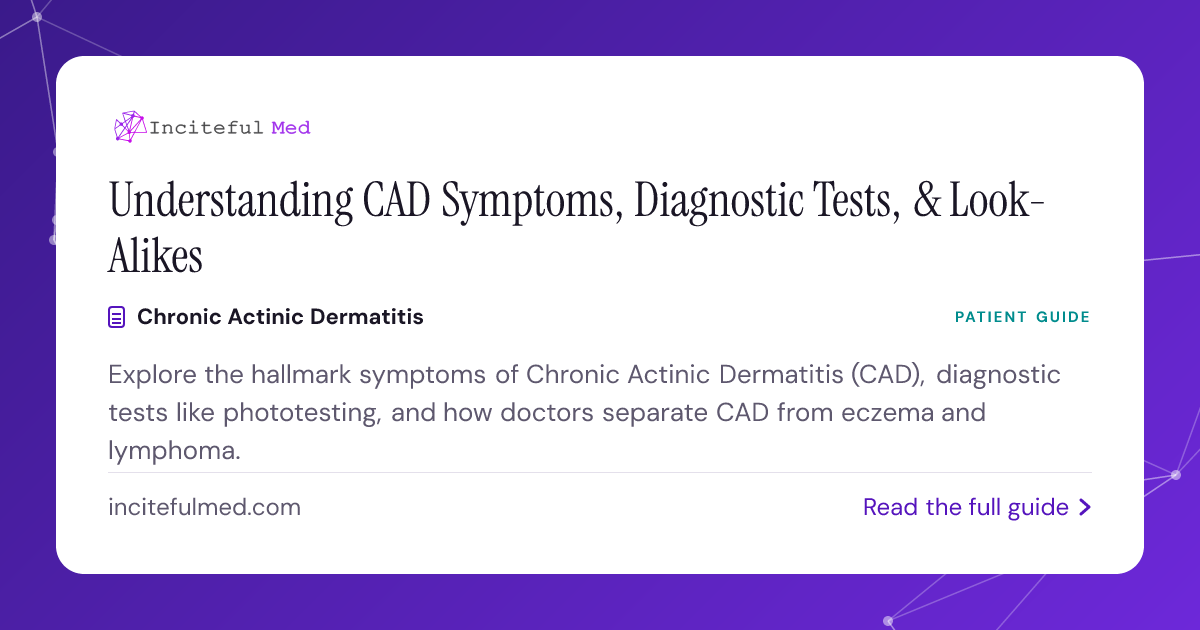
Task: Click the "Inciteful" brand name text
Action: 207,128
